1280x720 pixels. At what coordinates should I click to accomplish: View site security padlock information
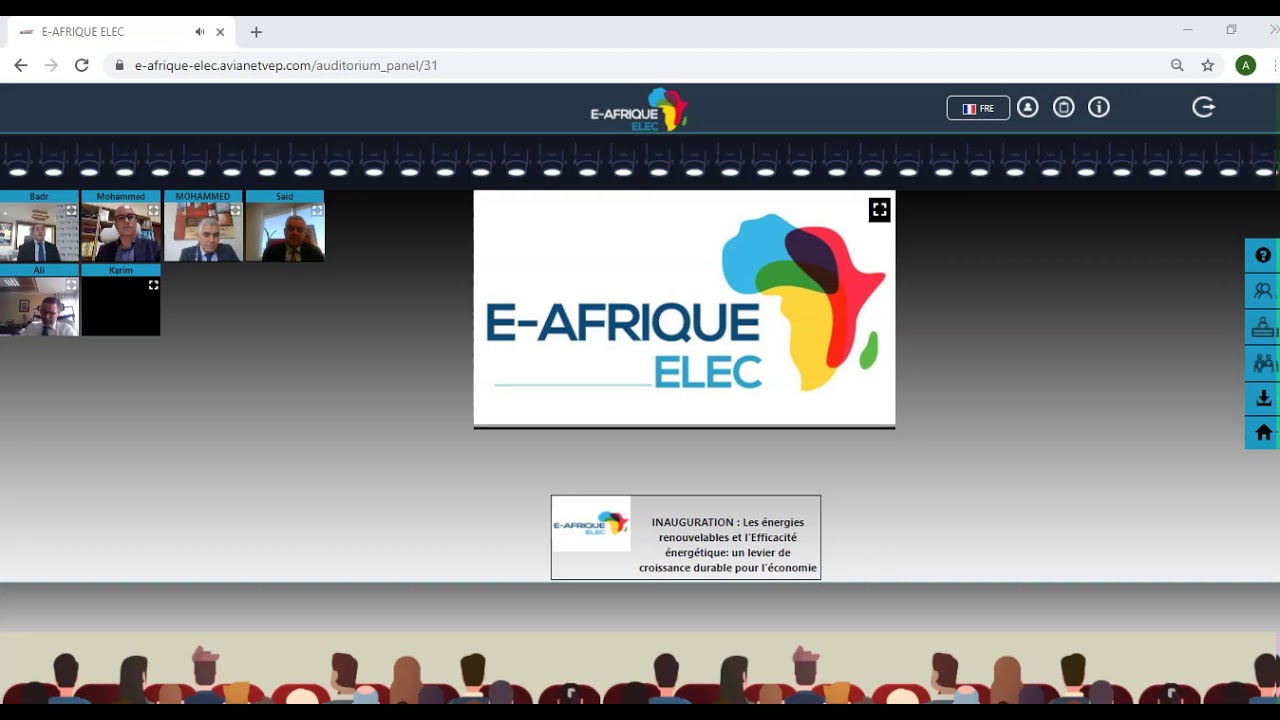click(x=119, y=65)
